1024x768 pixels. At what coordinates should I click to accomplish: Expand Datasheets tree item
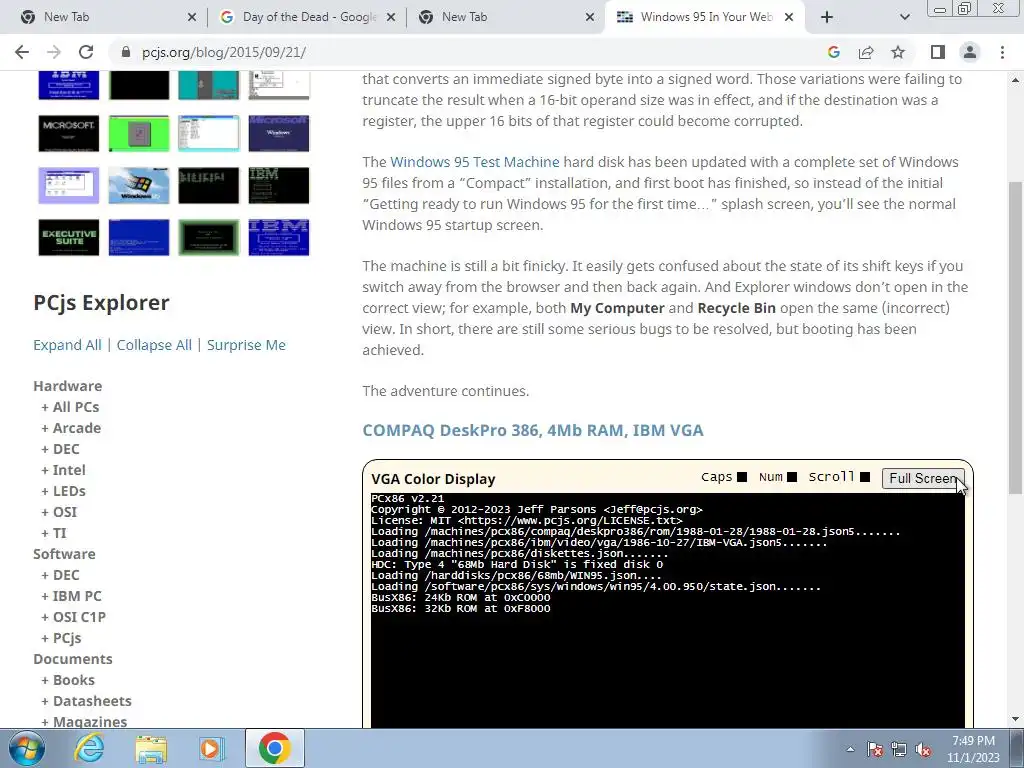click(86, 701)
